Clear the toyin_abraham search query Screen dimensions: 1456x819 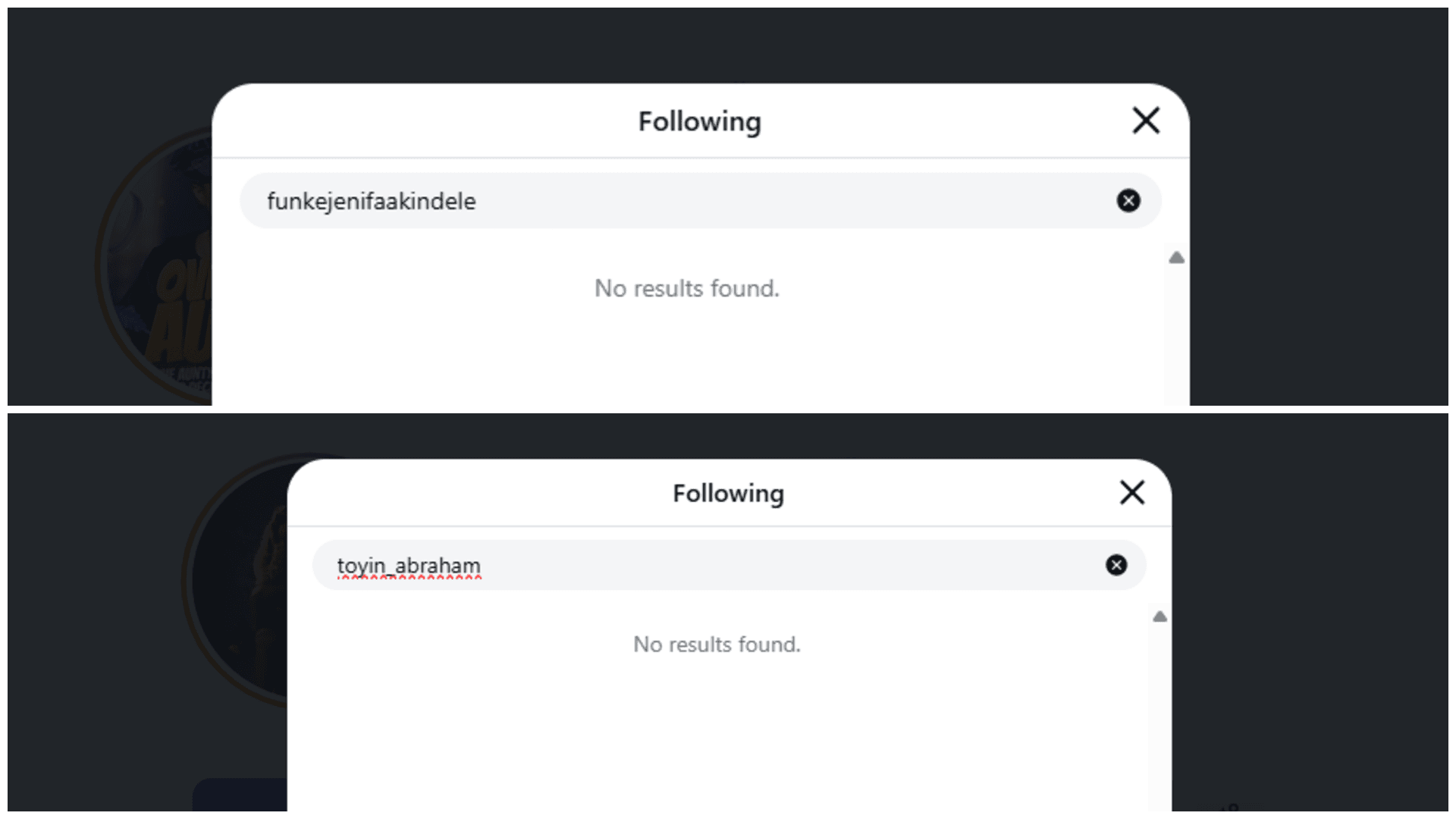(1116, 565)
